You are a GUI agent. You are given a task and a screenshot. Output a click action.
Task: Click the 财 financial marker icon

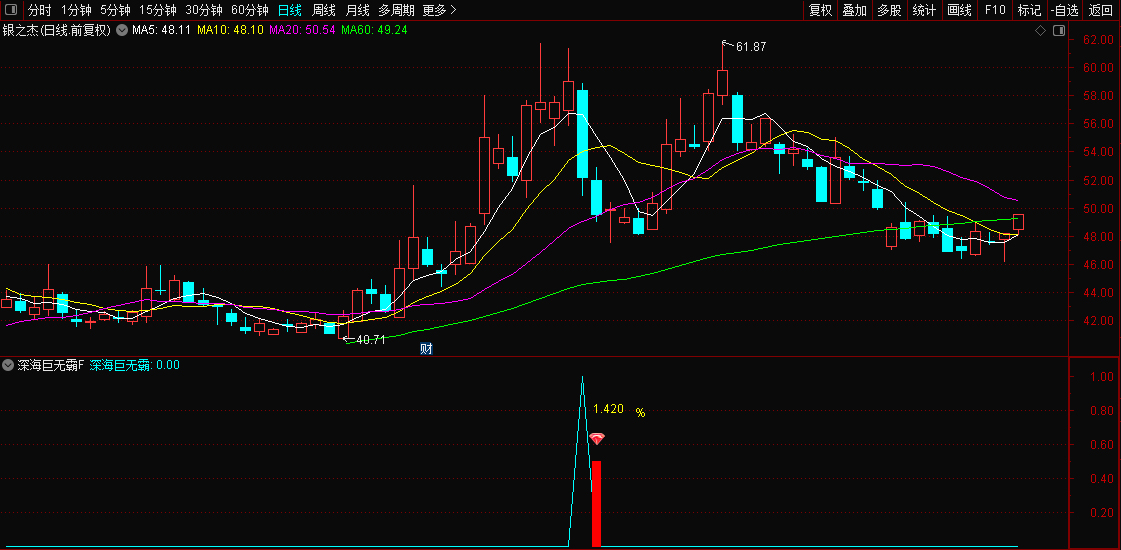(426, 349)
